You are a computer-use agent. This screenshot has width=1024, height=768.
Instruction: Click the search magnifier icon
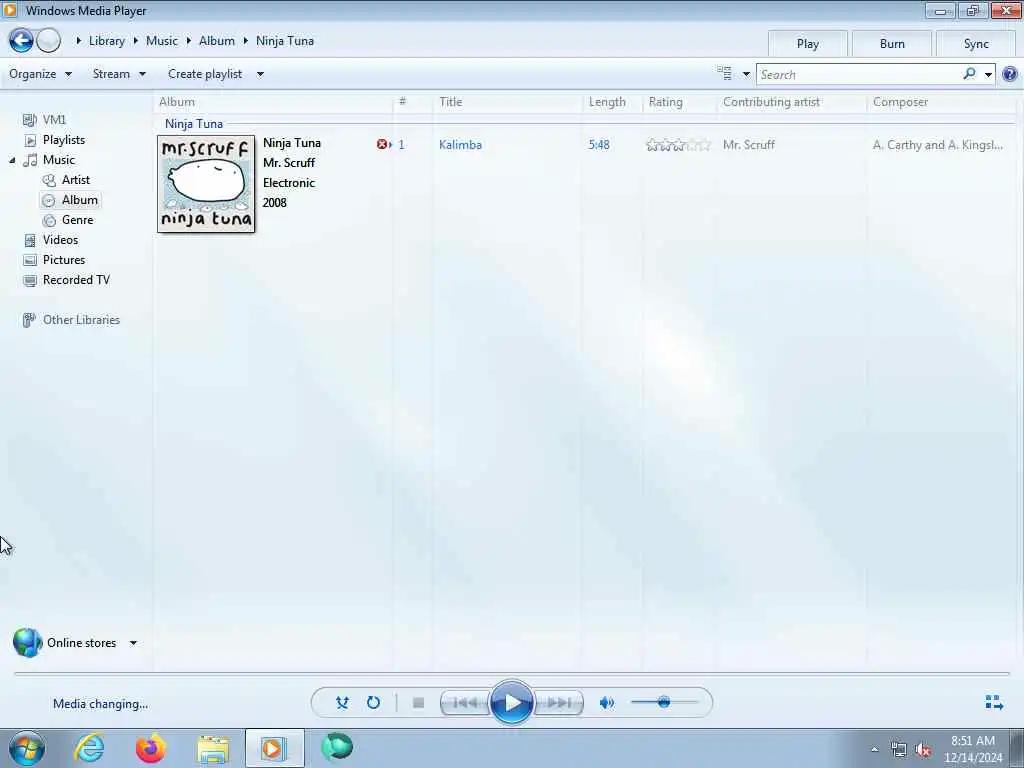(x=969, y=74)
